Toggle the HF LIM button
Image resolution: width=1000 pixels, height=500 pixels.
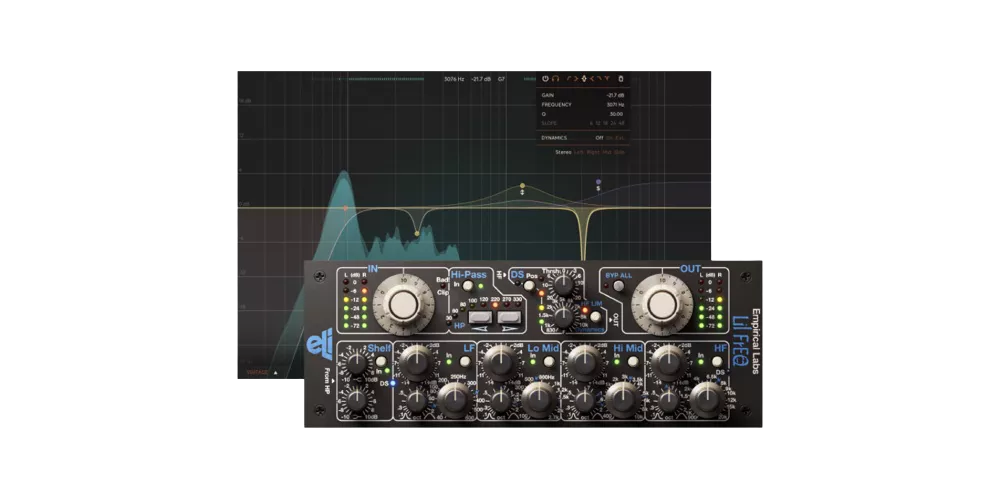596,316
